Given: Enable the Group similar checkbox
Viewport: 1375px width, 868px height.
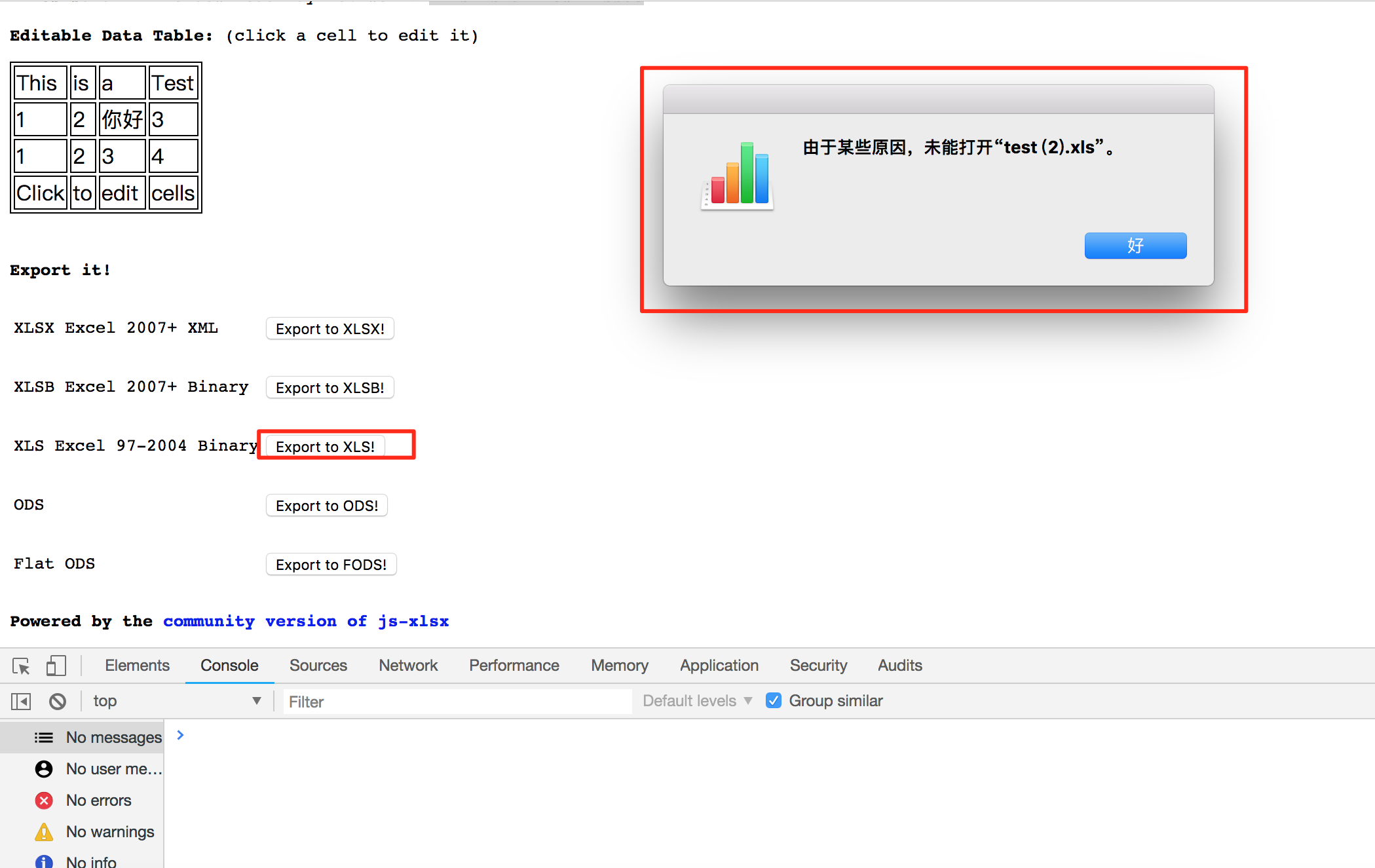Looking at the screenshot, I should tap(774, 700).
